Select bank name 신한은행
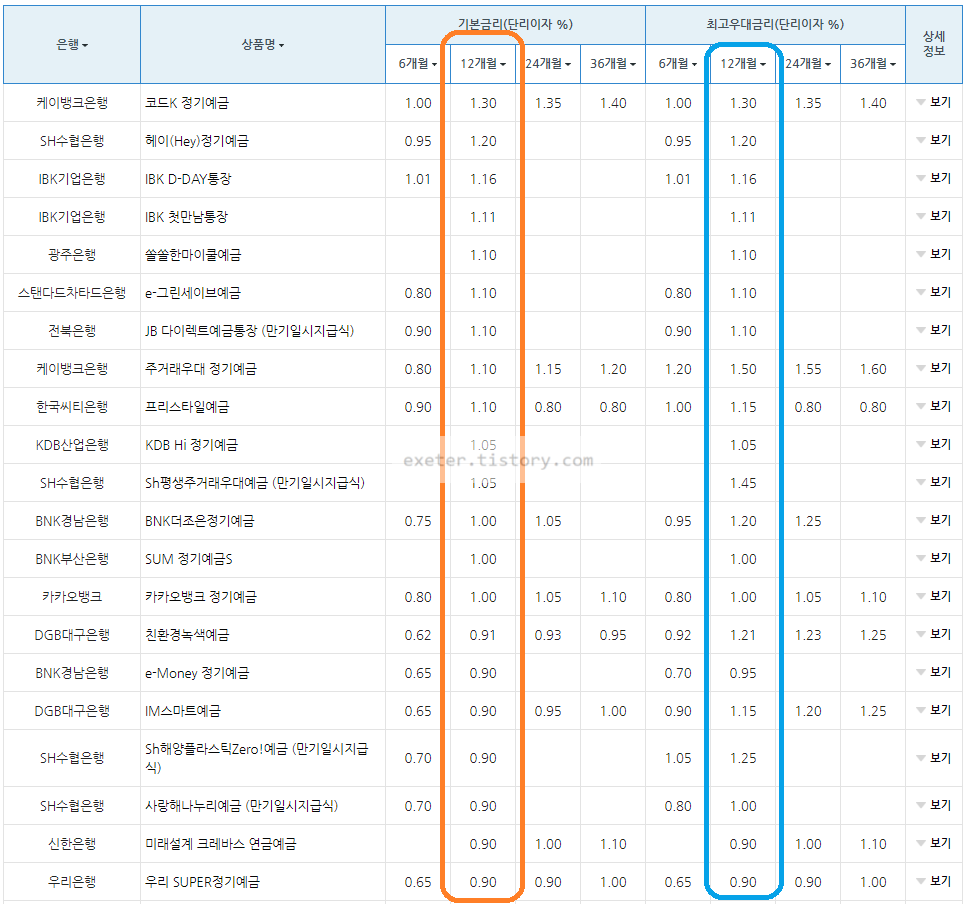Viewport: 967px width, 904px height. pos(72,844)
